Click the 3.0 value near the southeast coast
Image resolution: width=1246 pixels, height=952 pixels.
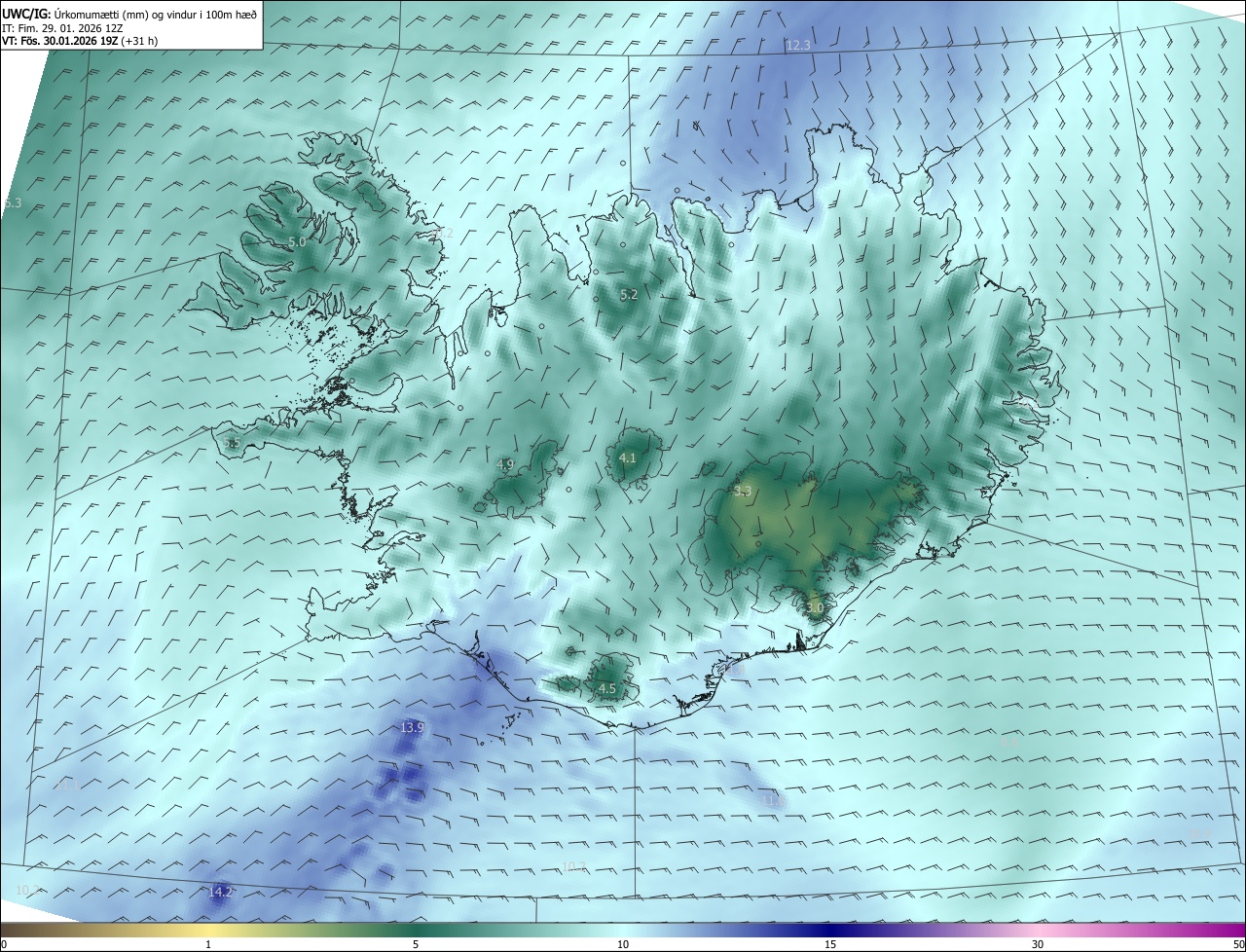[815, 607]
